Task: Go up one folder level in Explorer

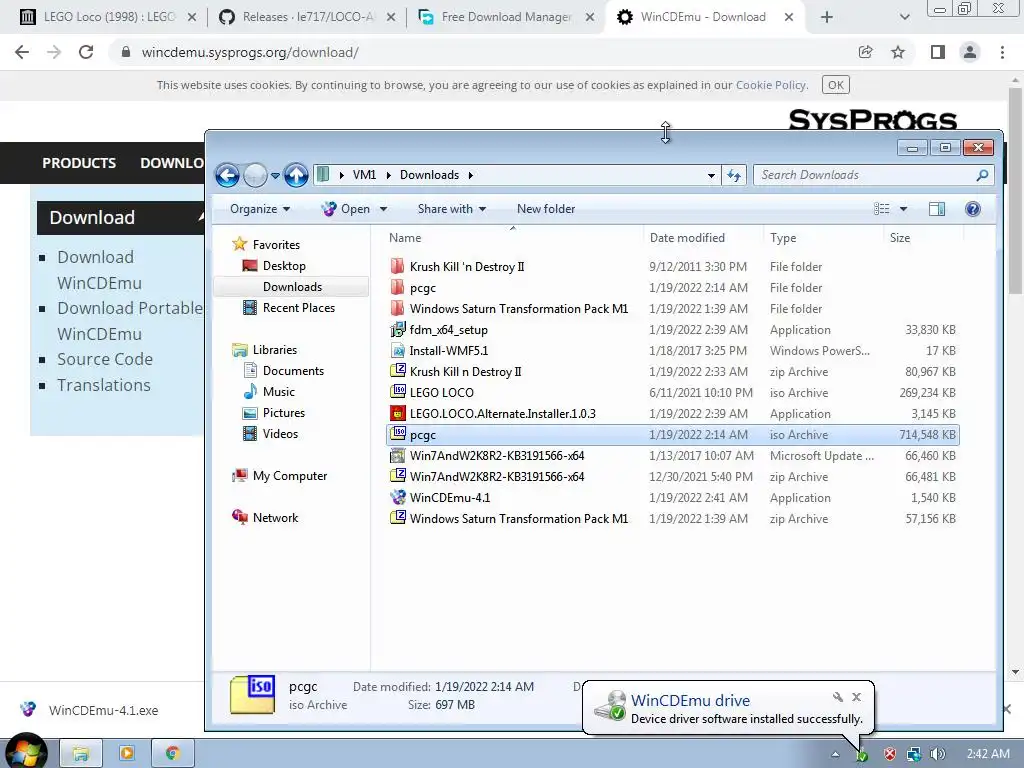Action: (x=296, y=175)
